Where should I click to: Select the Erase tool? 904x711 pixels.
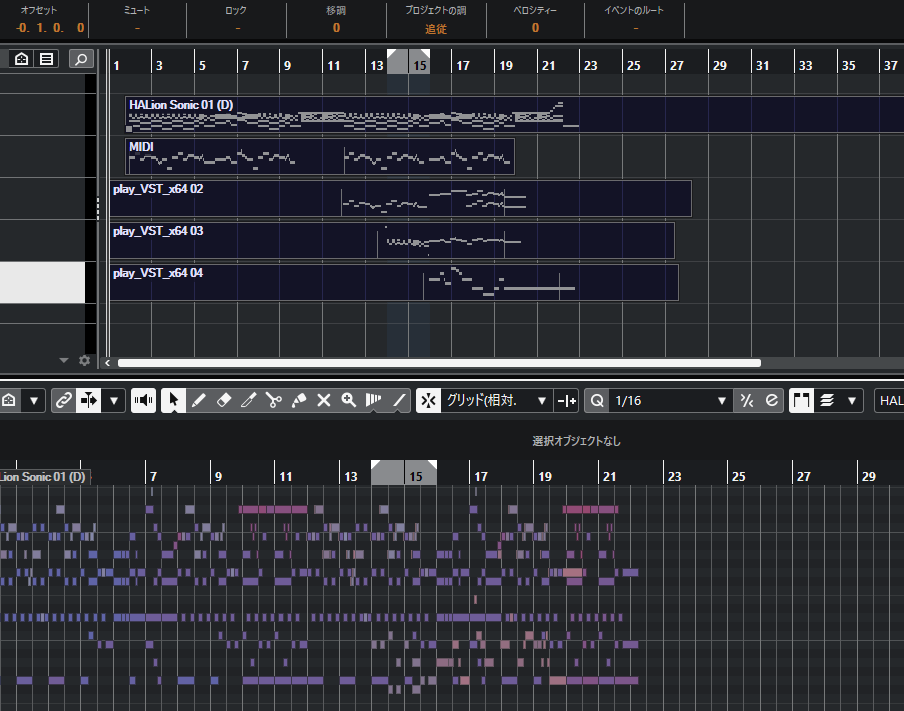(224, 400)
